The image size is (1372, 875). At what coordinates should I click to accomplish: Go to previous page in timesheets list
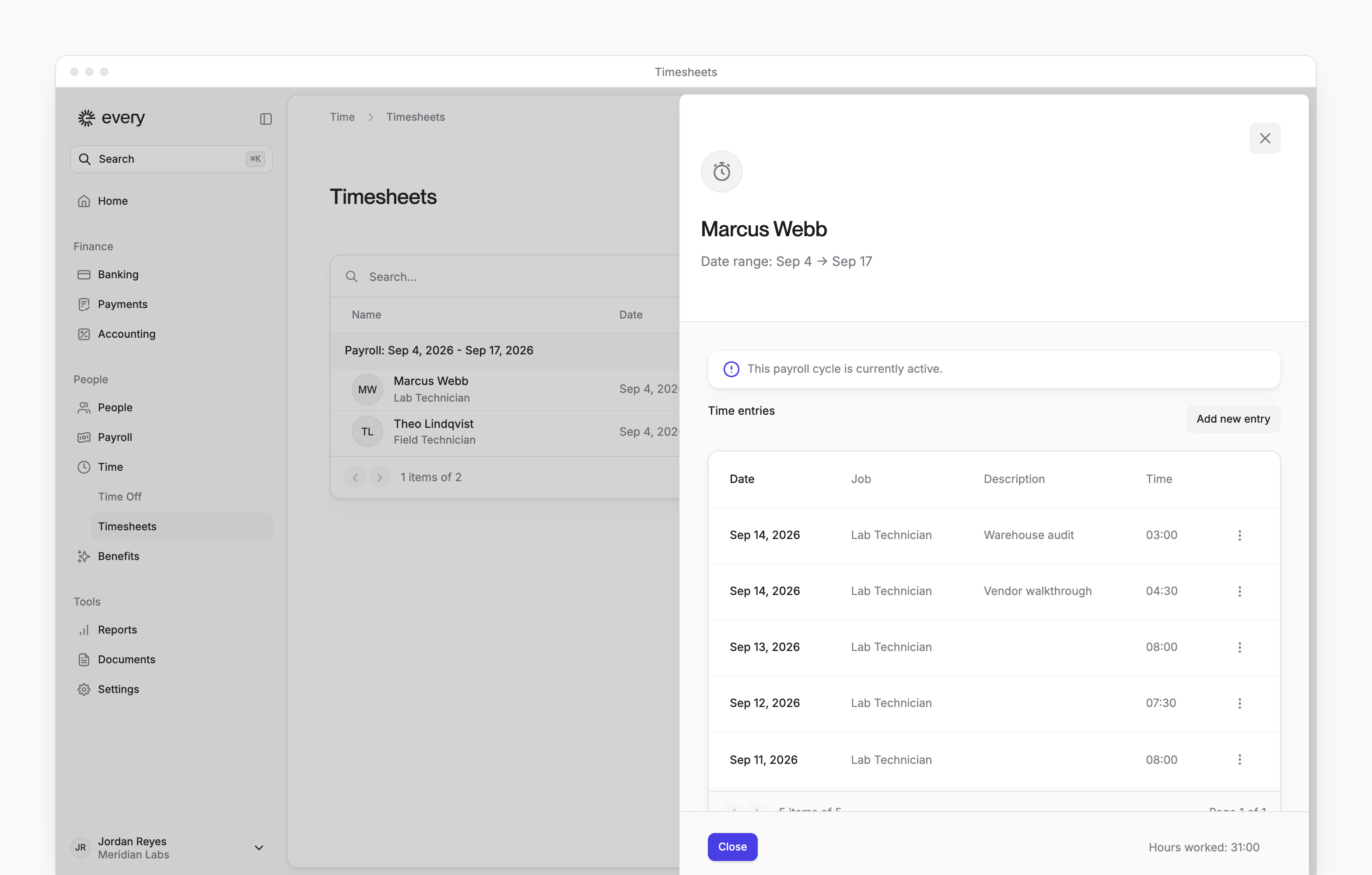pos(355,477)
